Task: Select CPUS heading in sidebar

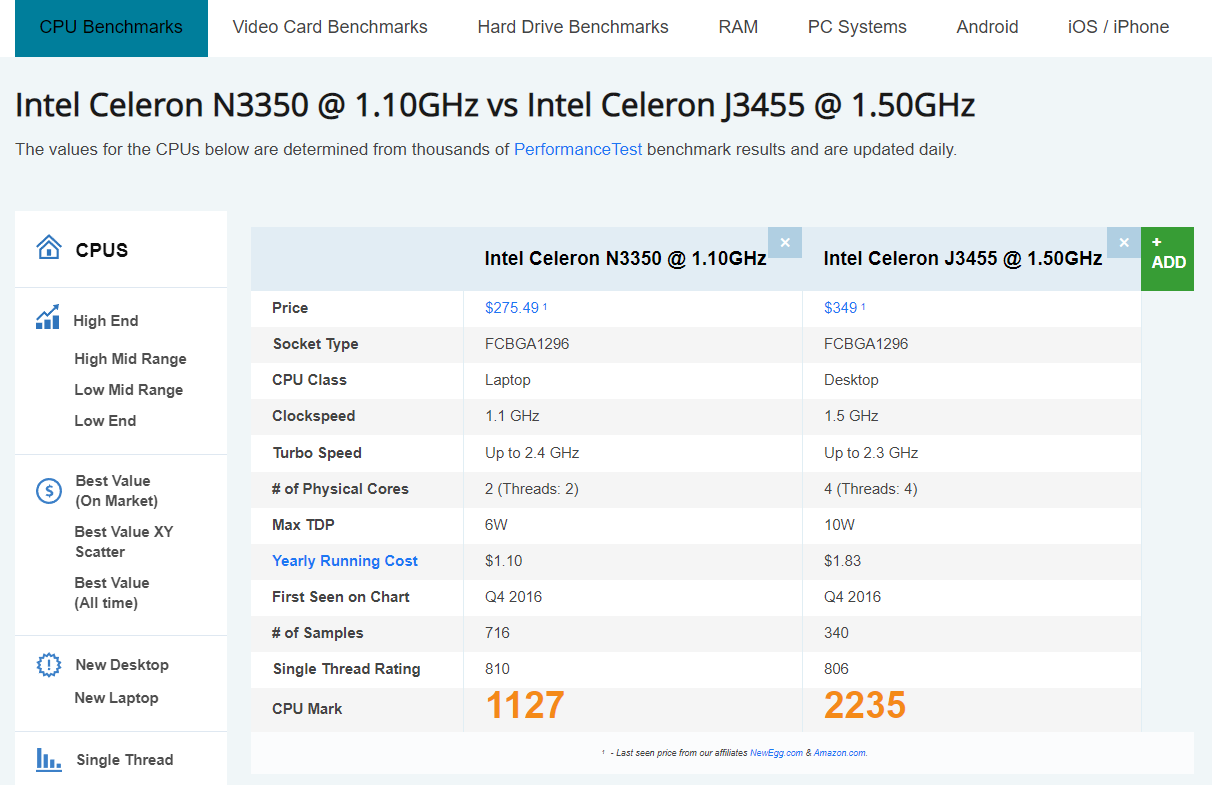Action: pyautogui.click(x=102, y=250)
